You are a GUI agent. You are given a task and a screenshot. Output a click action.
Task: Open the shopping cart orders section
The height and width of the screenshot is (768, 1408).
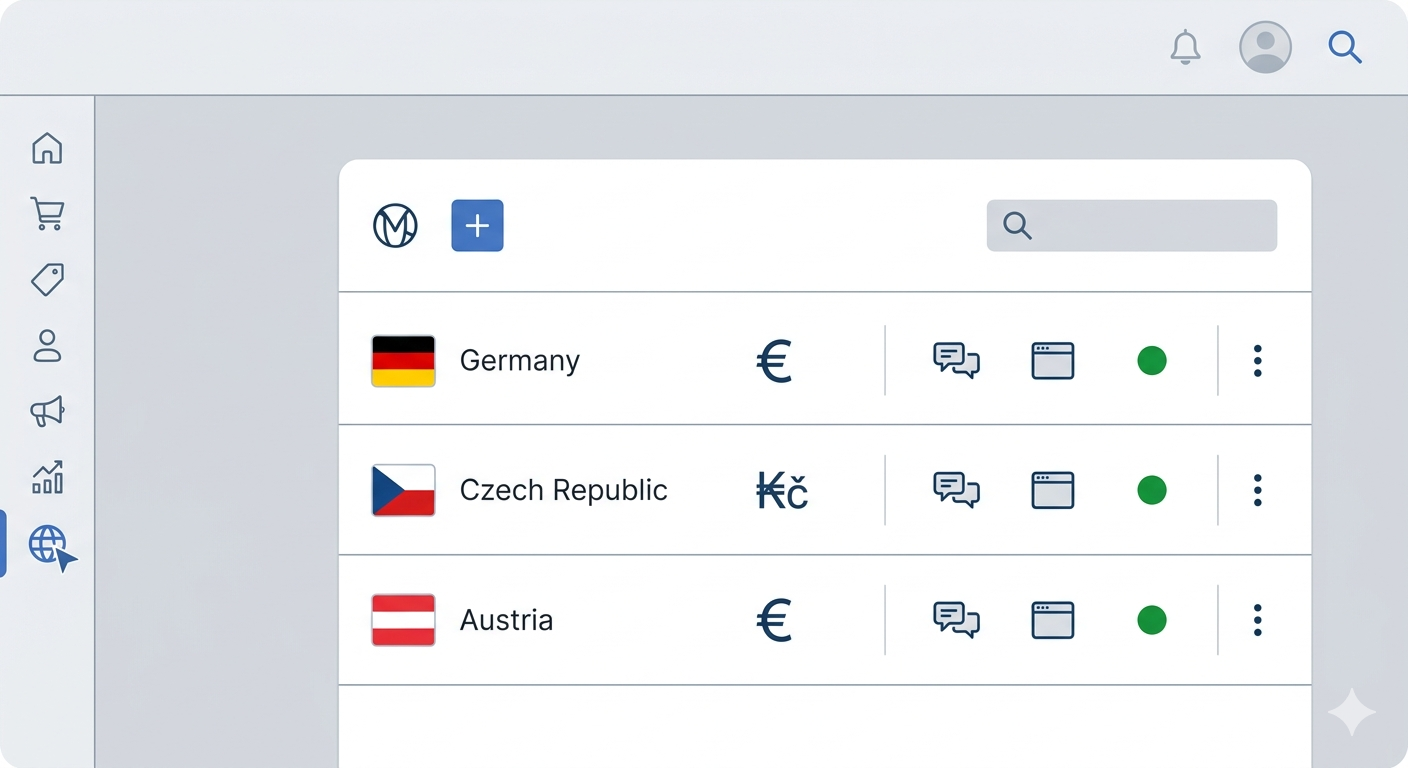pyautogui.click(x=47, y=214)
